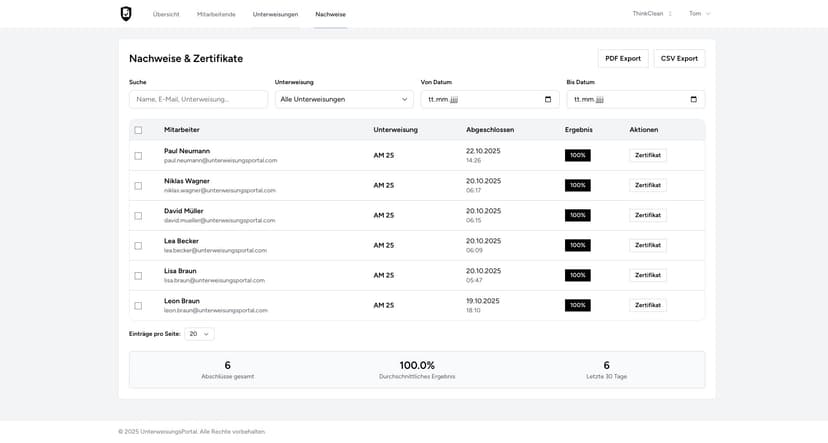This screenshot has height=443, width=828.
Task: Open the Einträge pro Seite selector
Action: [x=199, y=334]
